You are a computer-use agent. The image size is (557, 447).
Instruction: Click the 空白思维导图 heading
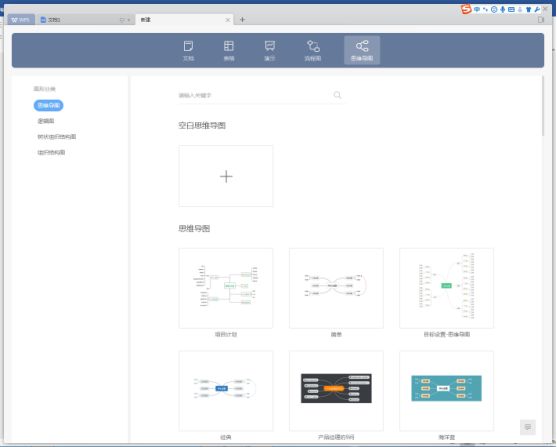coord(202,125)
